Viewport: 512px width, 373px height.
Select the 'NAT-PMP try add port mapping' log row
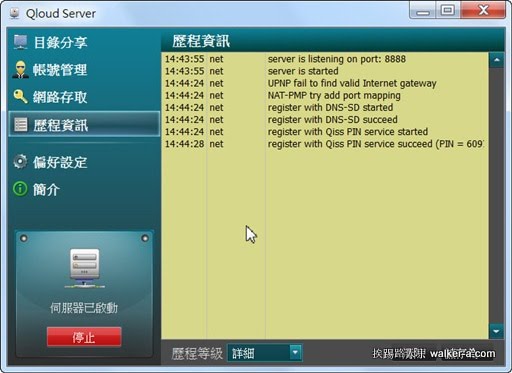pyautogui.click(x=325, y=95)
